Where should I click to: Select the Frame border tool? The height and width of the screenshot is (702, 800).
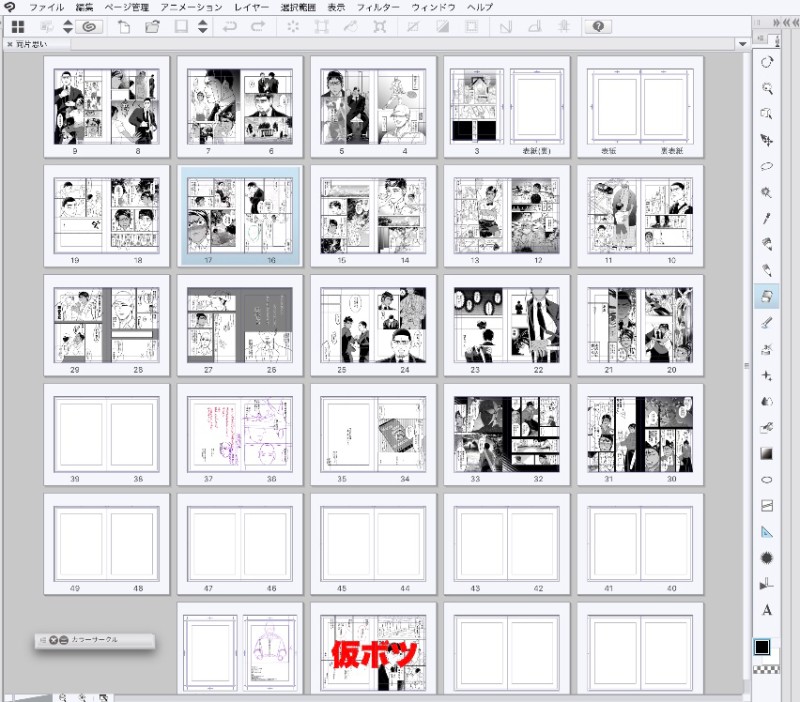(766, 506)
